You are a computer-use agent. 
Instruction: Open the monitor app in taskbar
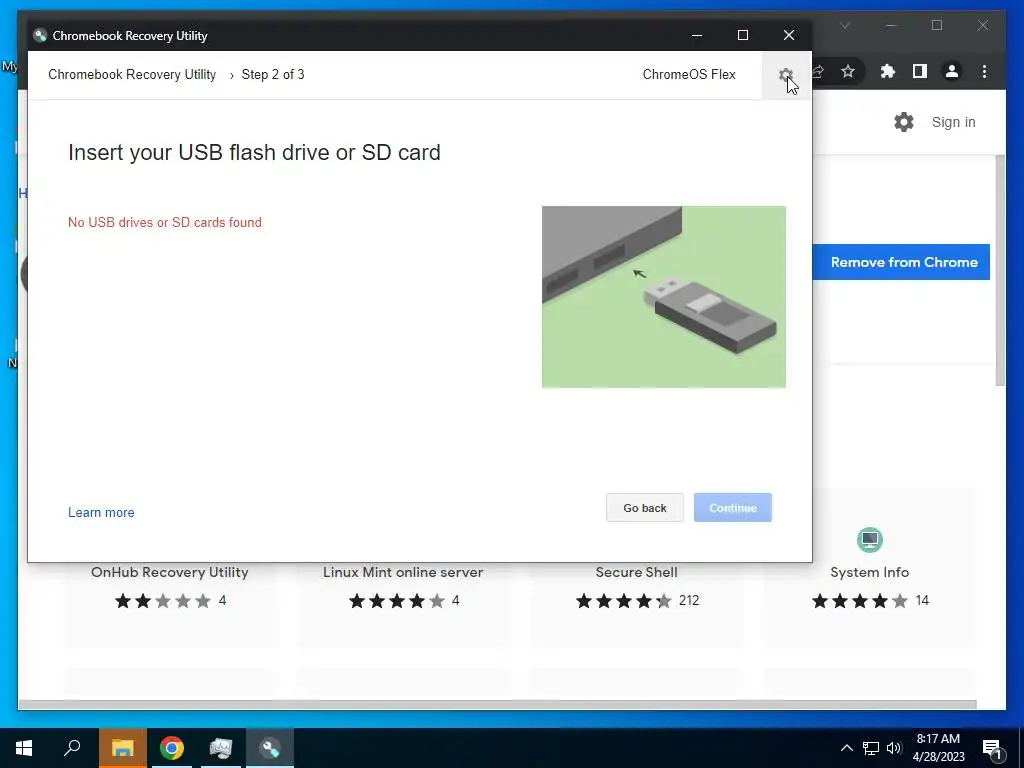click(x=221, y=748)
